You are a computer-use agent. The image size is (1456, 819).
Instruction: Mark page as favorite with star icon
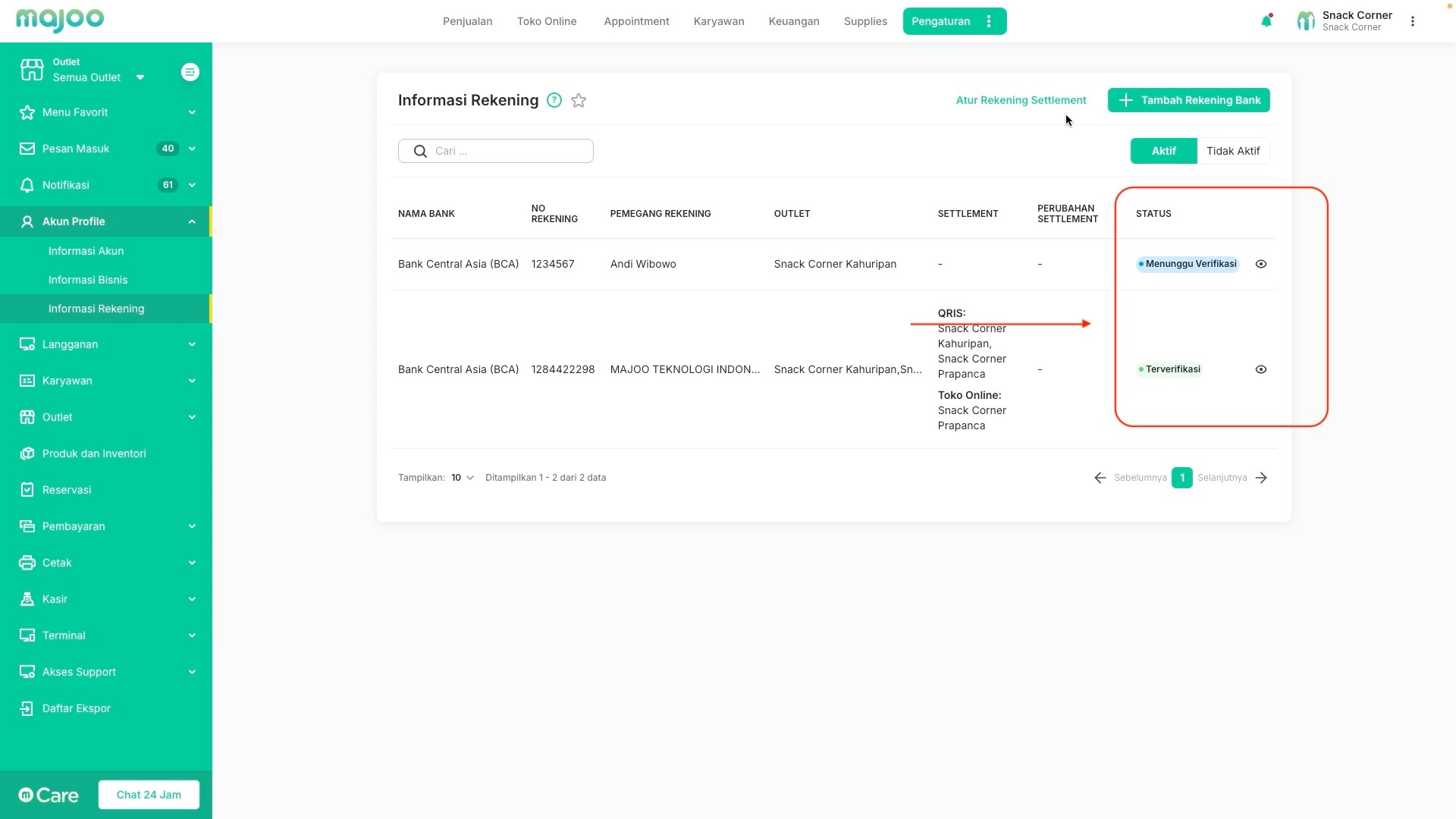579,100
